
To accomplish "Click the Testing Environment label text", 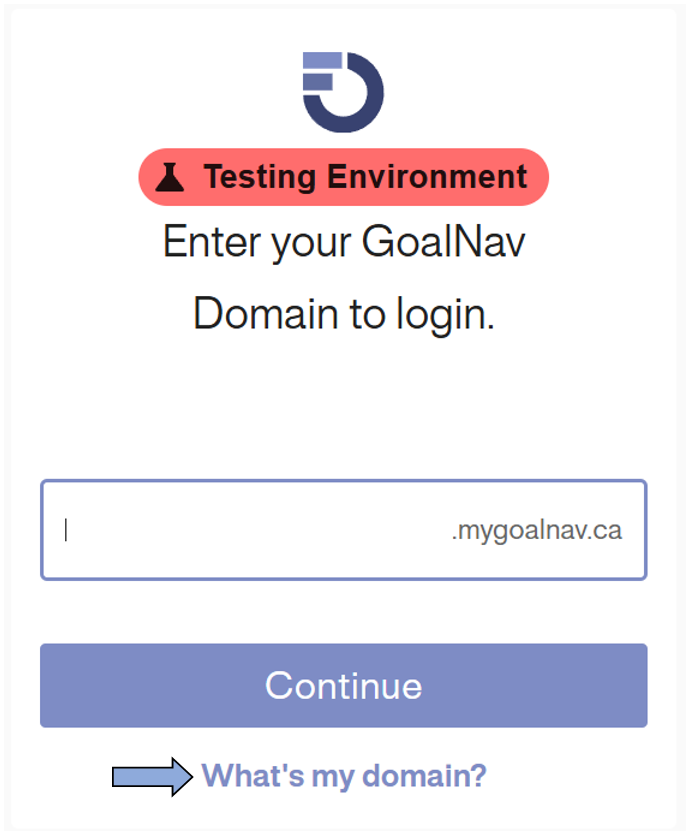I will (364, 177).
